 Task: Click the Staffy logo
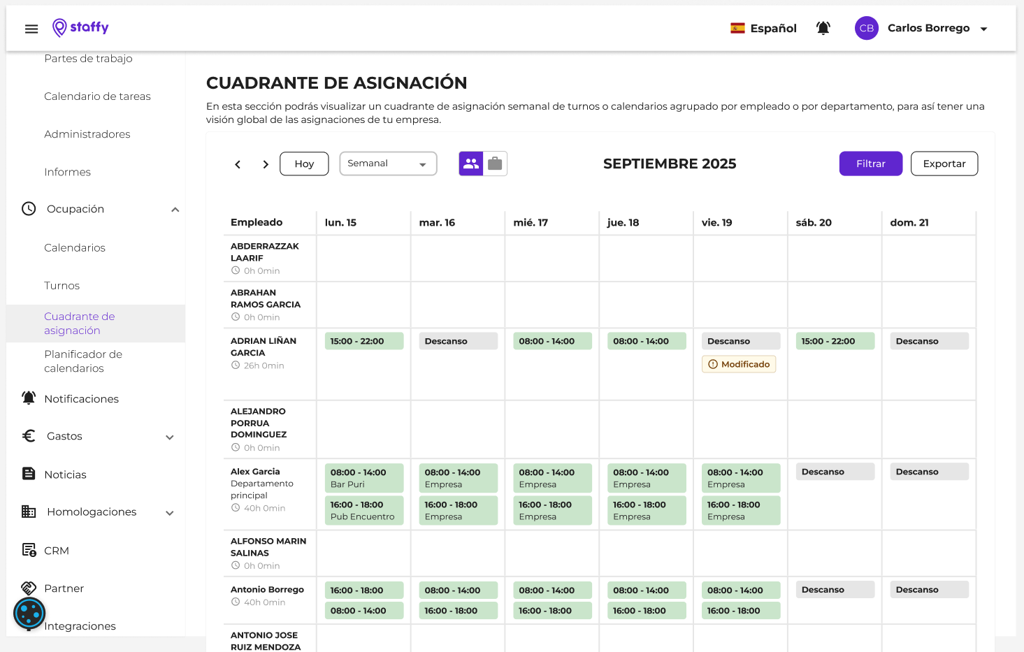[81, 28]
